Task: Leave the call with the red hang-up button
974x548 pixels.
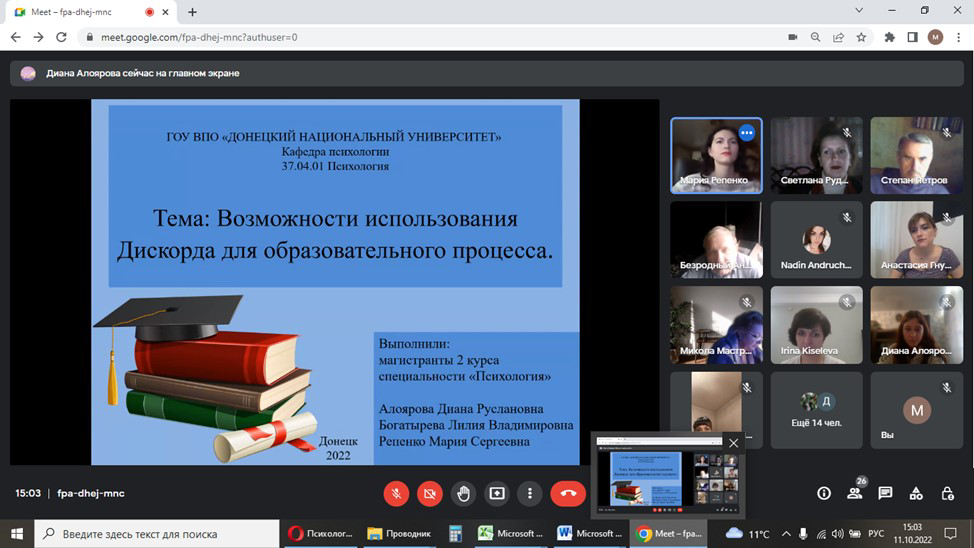Action: (x=568, y=494)
